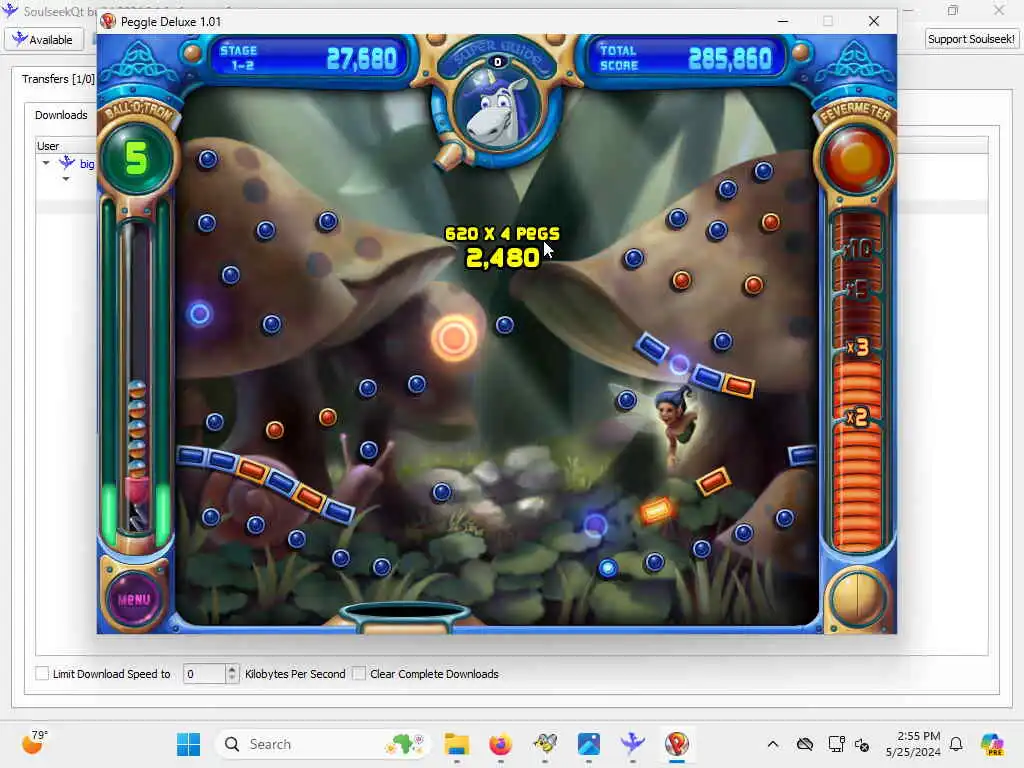The width and height of the screenshot is (1024, 768).
Task: Click the Total Score 285,860 panel
Action: 686,57
